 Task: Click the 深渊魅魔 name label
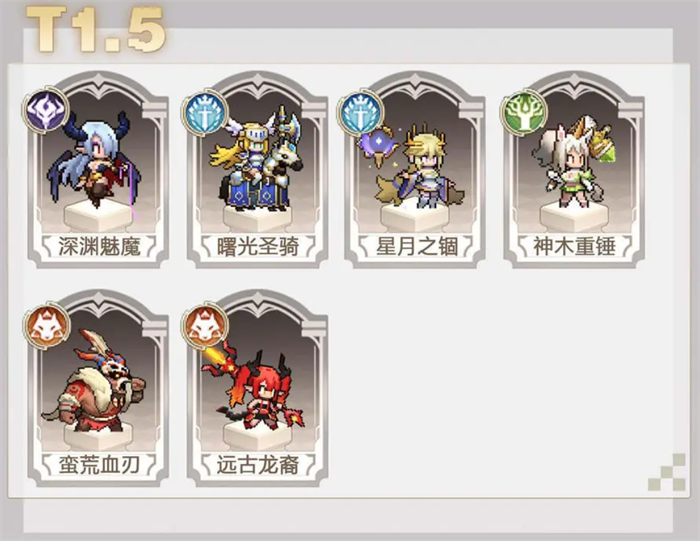click(x=99, y=246)
